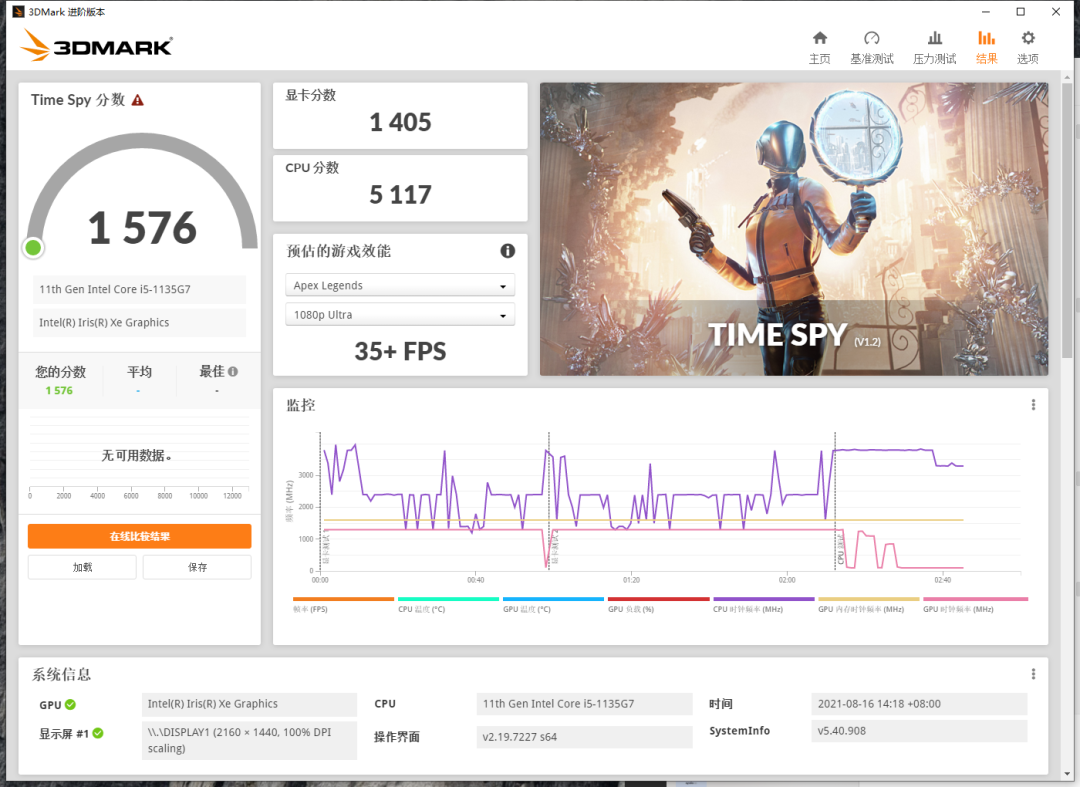Click the green check icon beside 显示屏 #1
This screenshot has width=1080, height=787.
coord(98,733)
